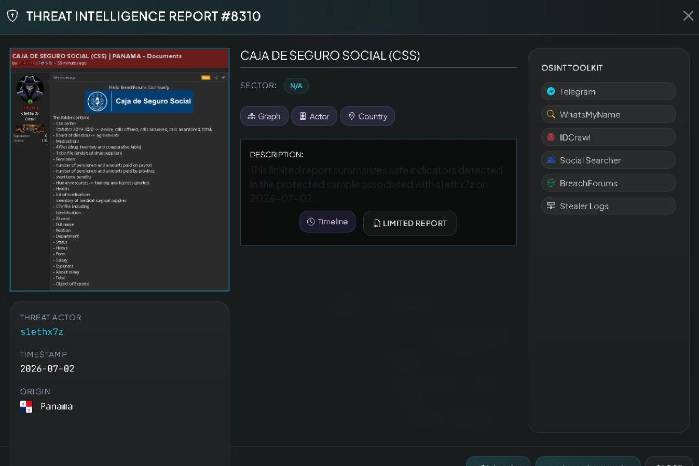Open the BreachForums toolkit entry
699x466 pixels.
click(609, 183)
